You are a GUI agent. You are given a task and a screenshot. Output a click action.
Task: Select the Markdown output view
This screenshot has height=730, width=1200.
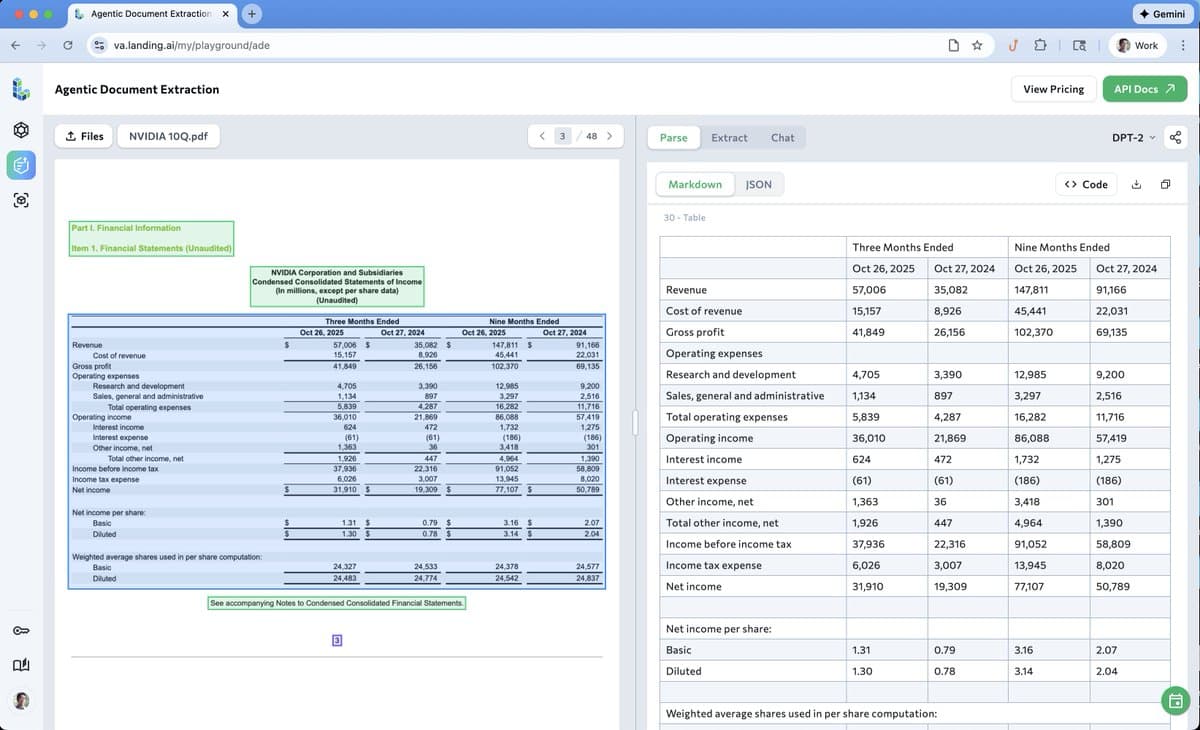point(694,184)
